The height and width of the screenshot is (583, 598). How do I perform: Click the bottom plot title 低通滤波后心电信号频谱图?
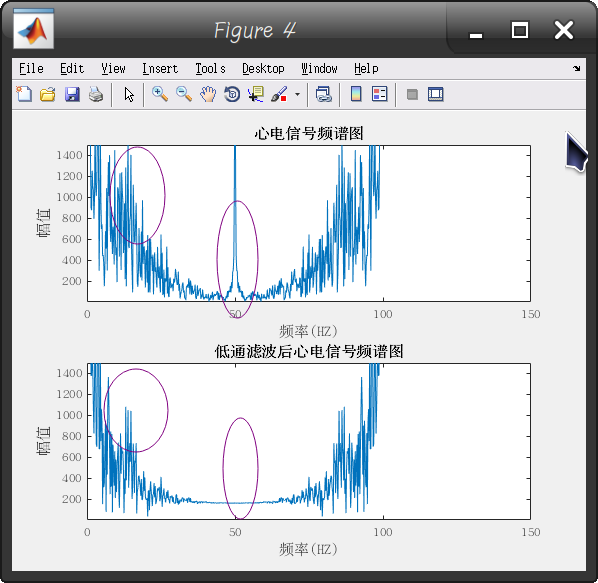pos(309,352)
